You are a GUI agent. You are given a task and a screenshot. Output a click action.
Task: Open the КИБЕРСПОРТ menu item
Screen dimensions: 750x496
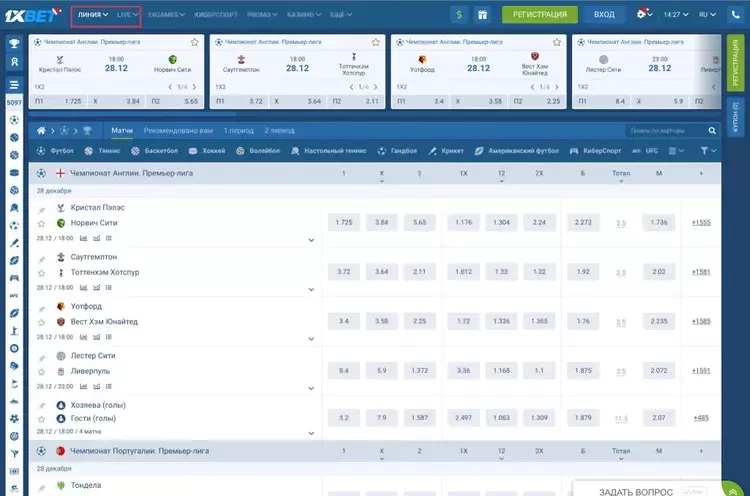click(x=216, y=15)
